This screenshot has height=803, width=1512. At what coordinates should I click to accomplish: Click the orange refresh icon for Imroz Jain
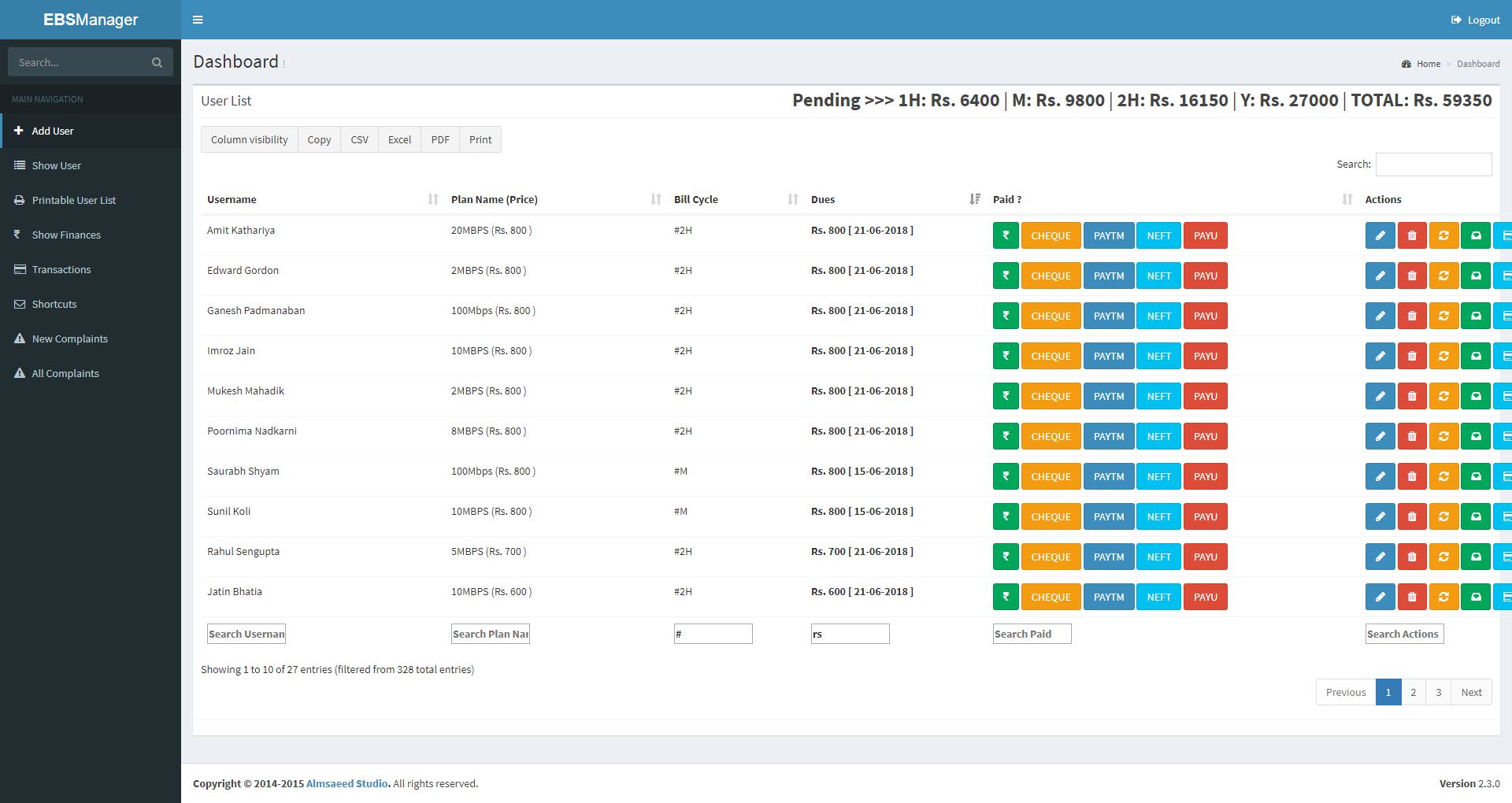click(x=1443, y=356)
